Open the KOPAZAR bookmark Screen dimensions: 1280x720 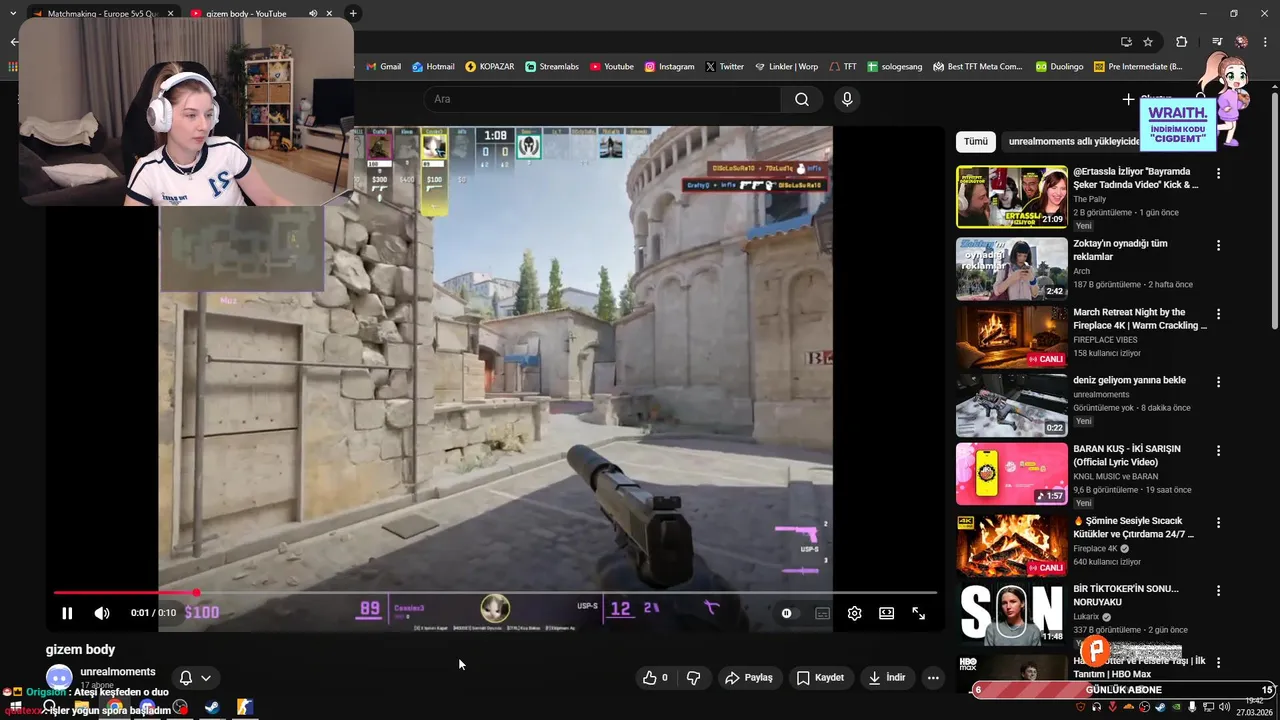coord(490,66)
